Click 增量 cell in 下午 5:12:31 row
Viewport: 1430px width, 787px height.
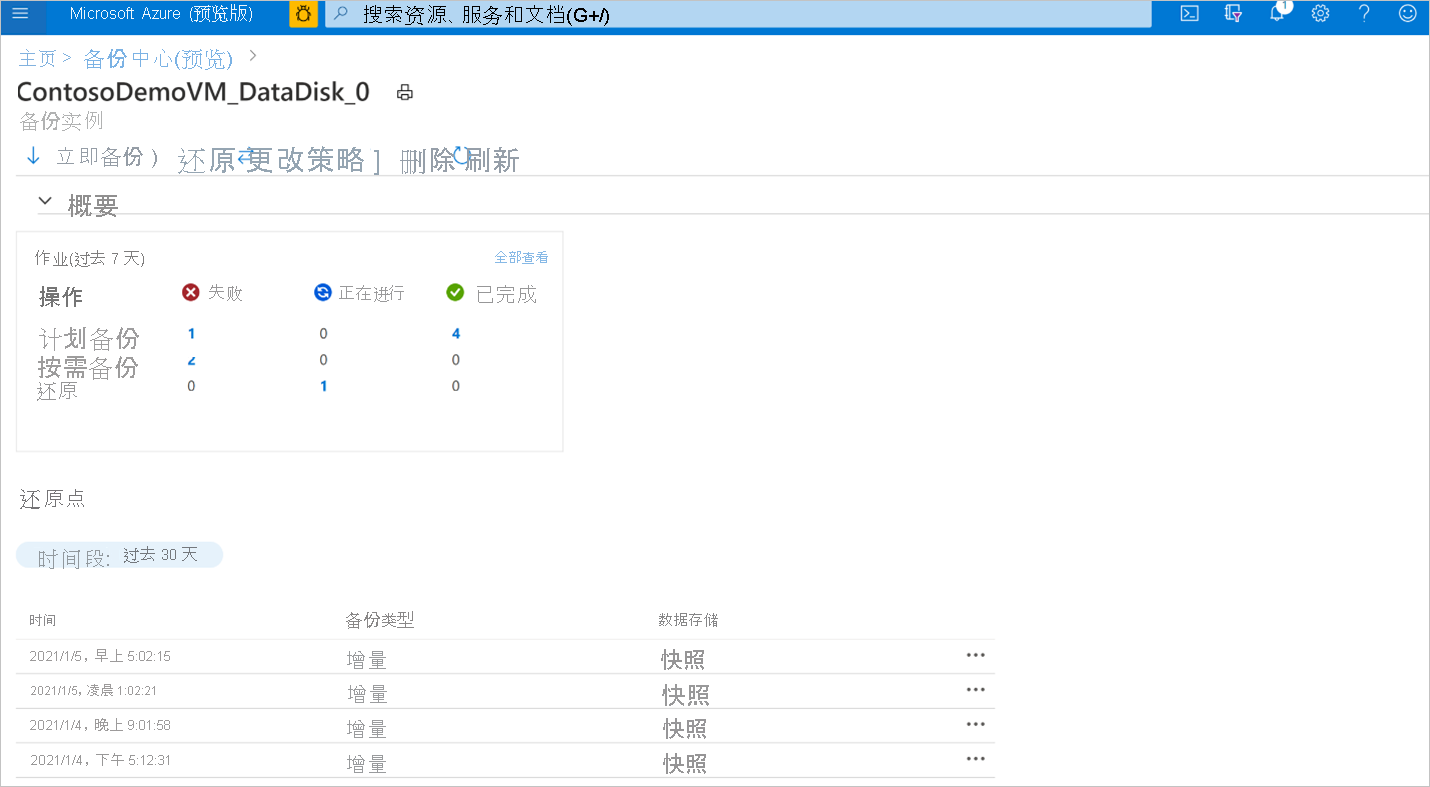tap(367, 764)
